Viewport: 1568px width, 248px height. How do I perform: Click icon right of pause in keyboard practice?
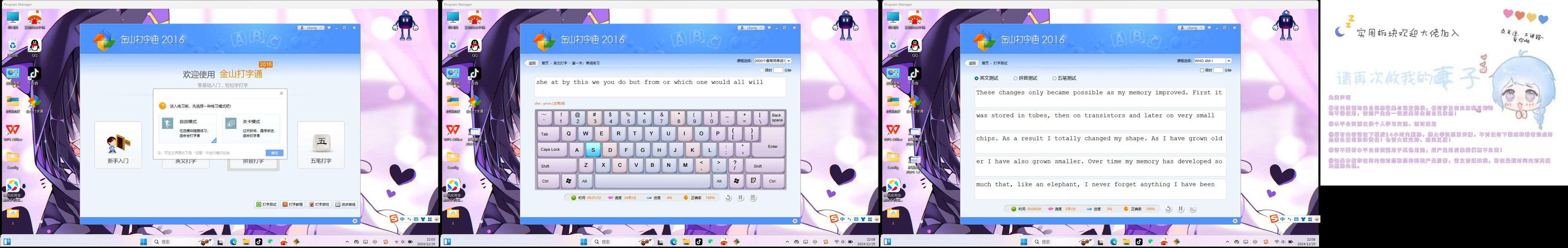[754, 197]
